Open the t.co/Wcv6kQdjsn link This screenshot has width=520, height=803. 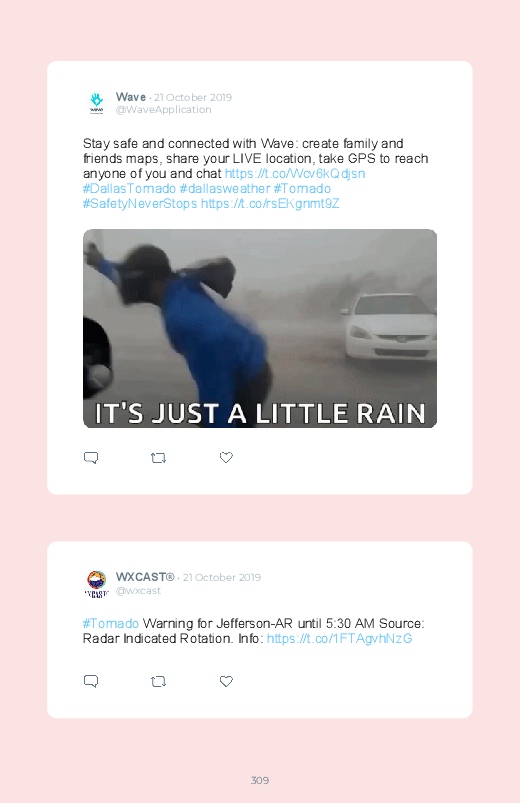click(x=295, y=174)
